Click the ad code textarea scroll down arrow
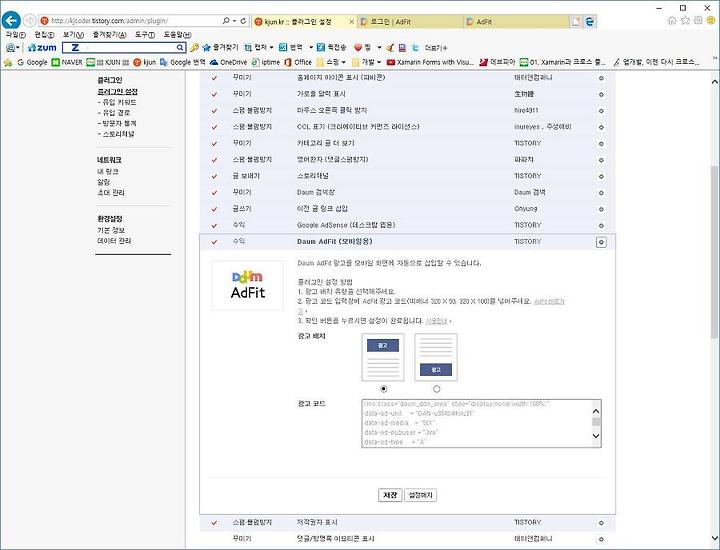Screen dimensions: 720x550 point(596,436)
